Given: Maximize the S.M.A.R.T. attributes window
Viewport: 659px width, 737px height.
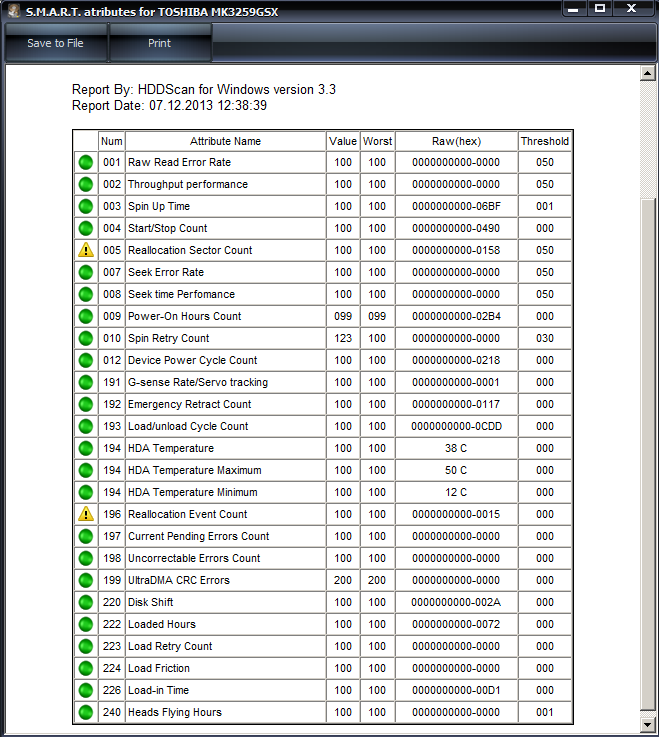Looking at the screenshot, I should click(600, 8).
